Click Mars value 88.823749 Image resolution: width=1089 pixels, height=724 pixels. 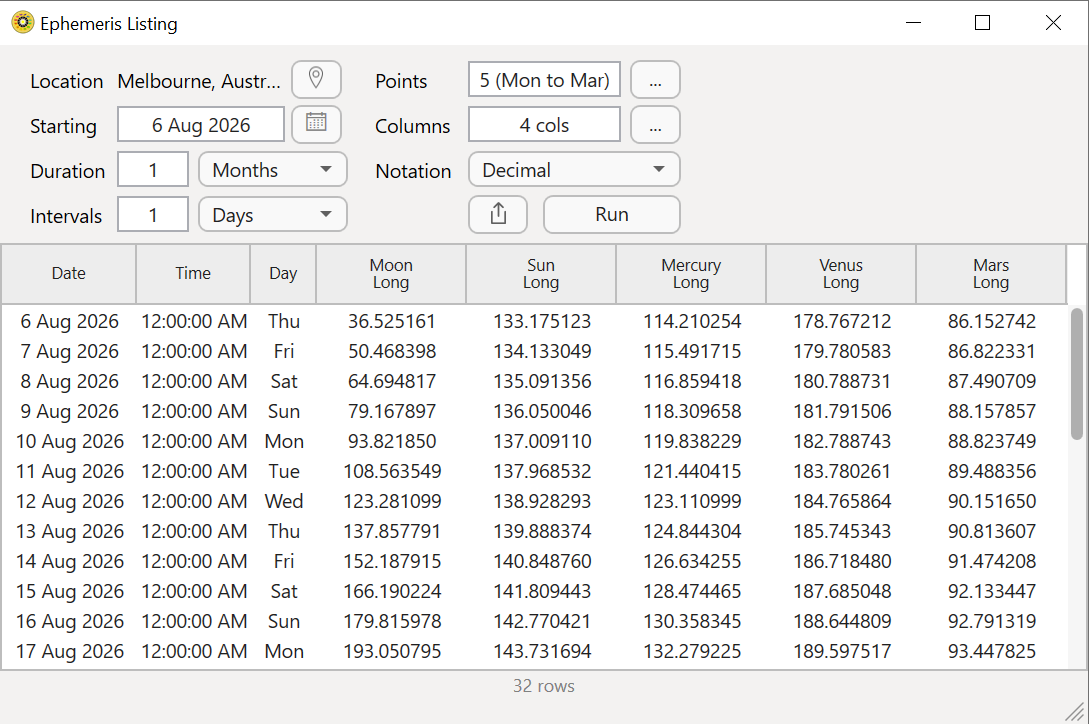click(x=992, y=441)
